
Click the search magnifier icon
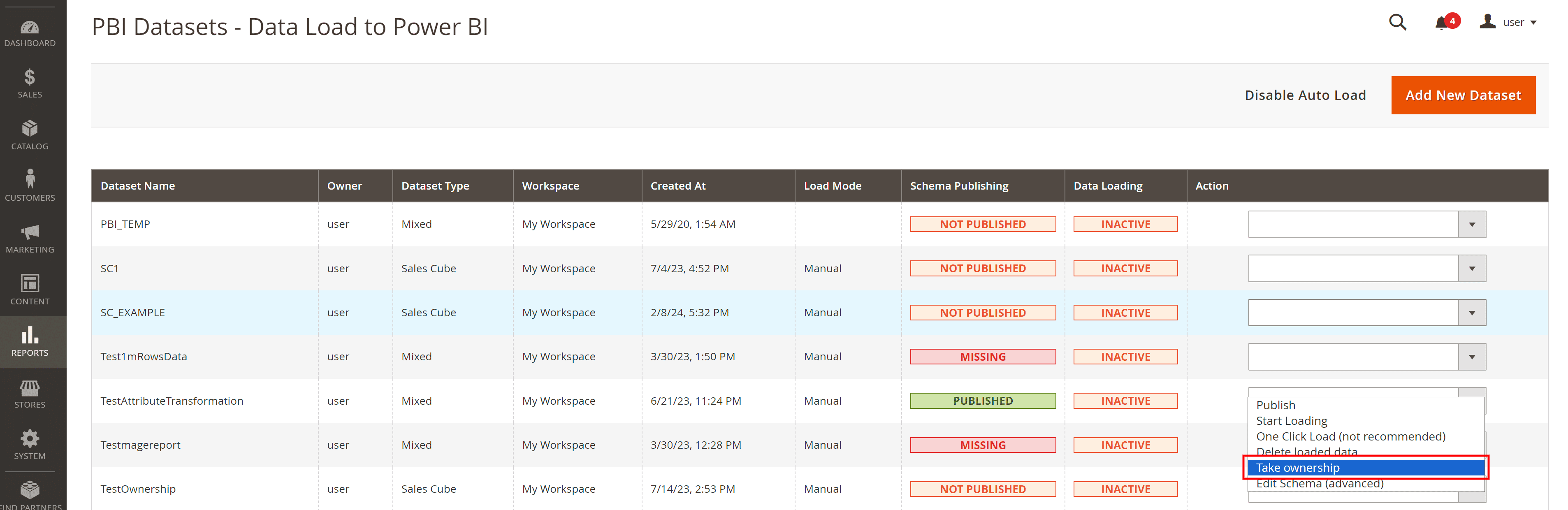point(1398,23)
